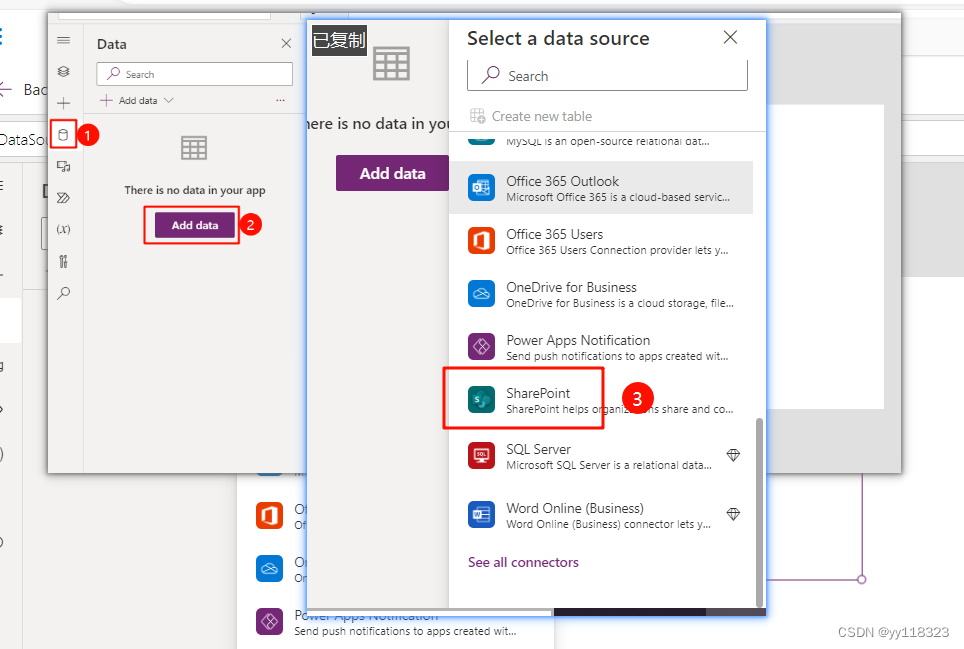This screenshot has width=964, height=649.
Task: Open the Advanced tools icon in rail
Action: 63,261
